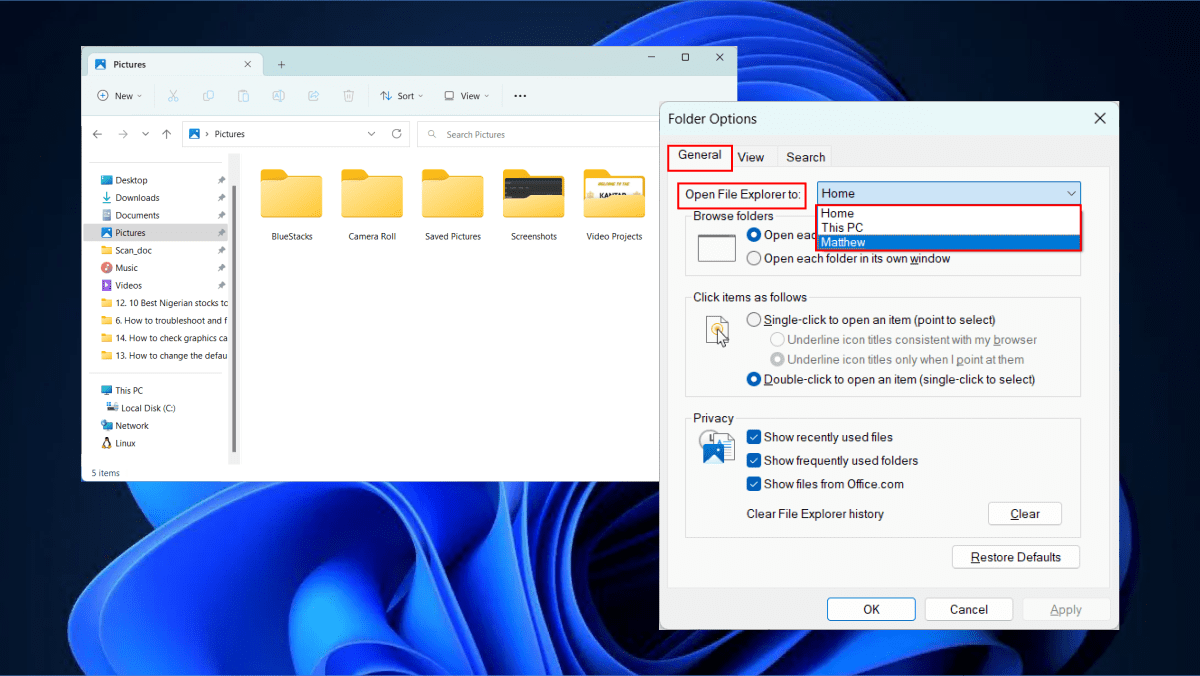Select Single-click to open an item
The image size is (1200, 676).
point(755,320)
